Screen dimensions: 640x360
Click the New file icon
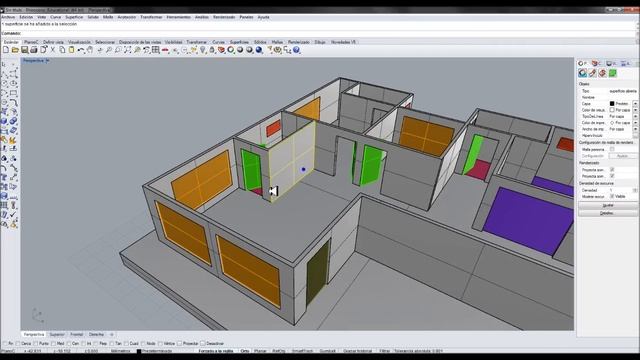[6, 50]
